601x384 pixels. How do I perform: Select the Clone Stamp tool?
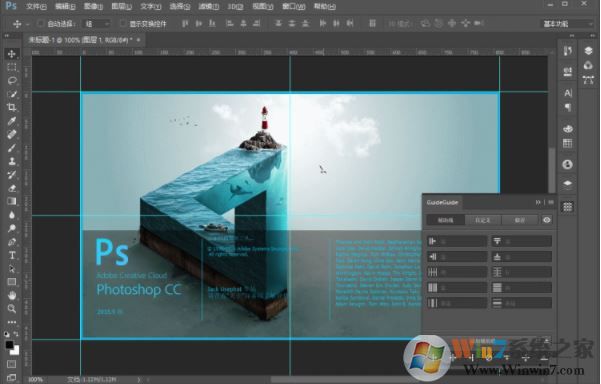pyautogui.click(x=12, y=161)
